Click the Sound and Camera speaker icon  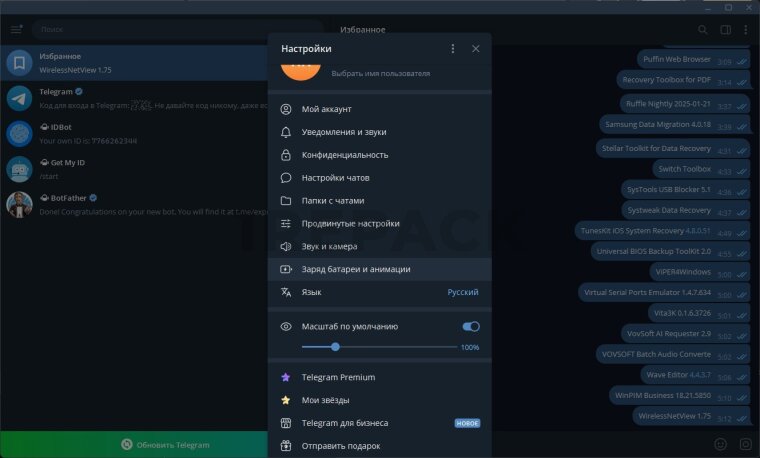click(x=286, y=246)
